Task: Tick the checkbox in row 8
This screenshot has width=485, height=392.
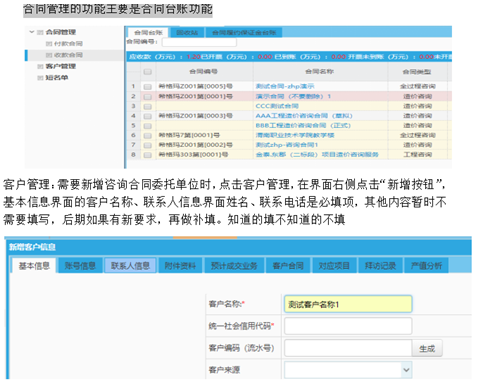Action: (x=147, y=155)
